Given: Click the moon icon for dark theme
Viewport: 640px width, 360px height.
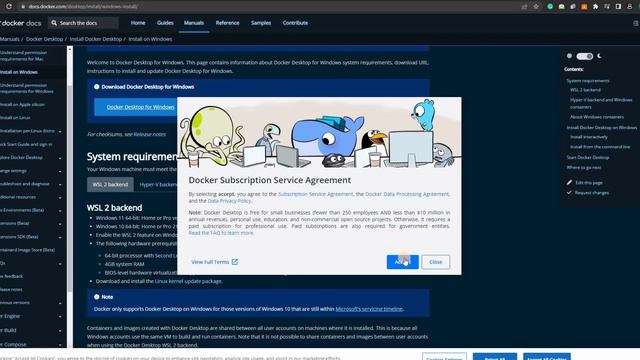Looking at the screenshot, I should click(x=599, y=56).
